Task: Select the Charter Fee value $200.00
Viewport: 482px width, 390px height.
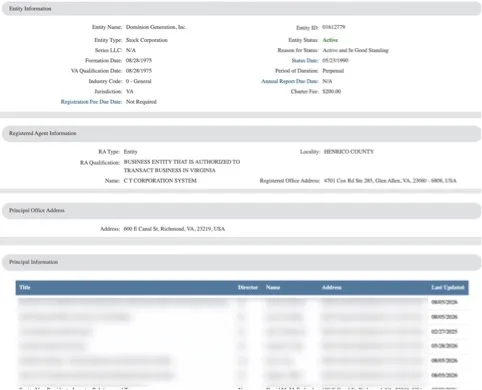Action: (332, 92)
